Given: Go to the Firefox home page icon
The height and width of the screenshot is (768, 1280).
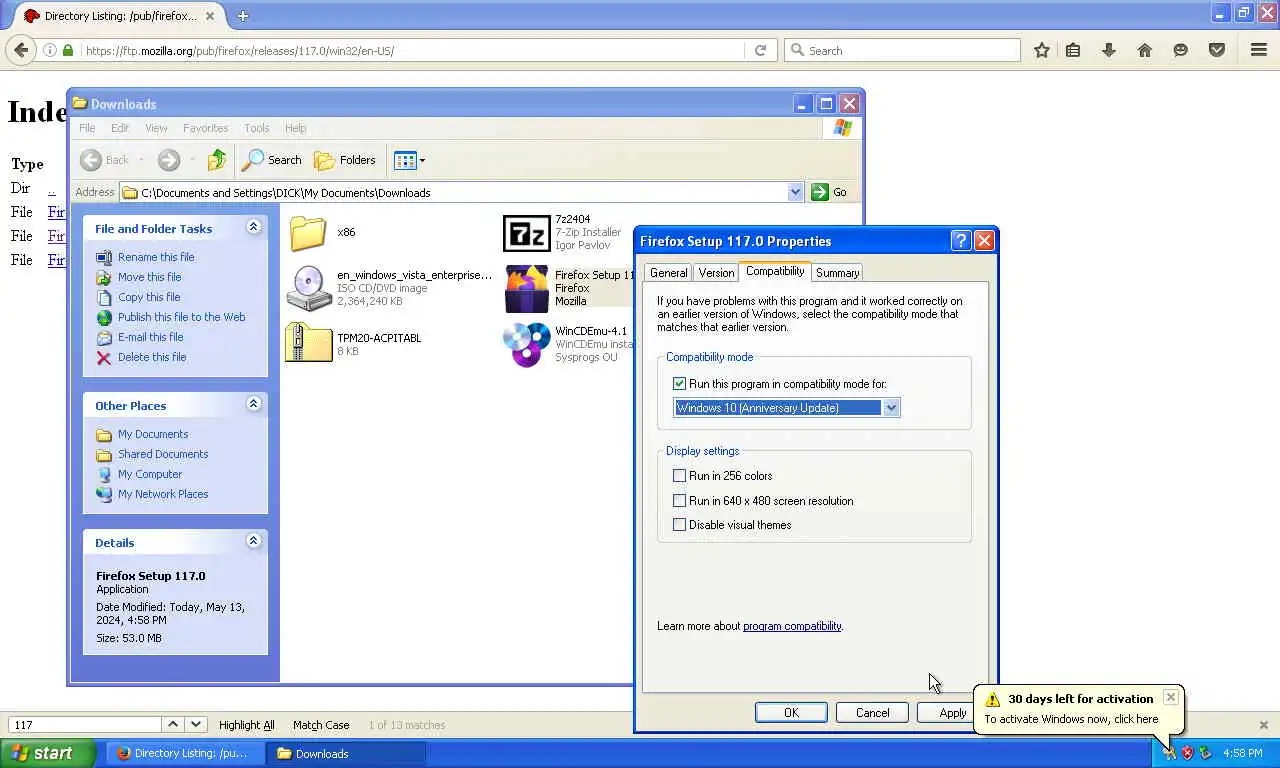Looking at the screenshot, I should (1145, 50).
